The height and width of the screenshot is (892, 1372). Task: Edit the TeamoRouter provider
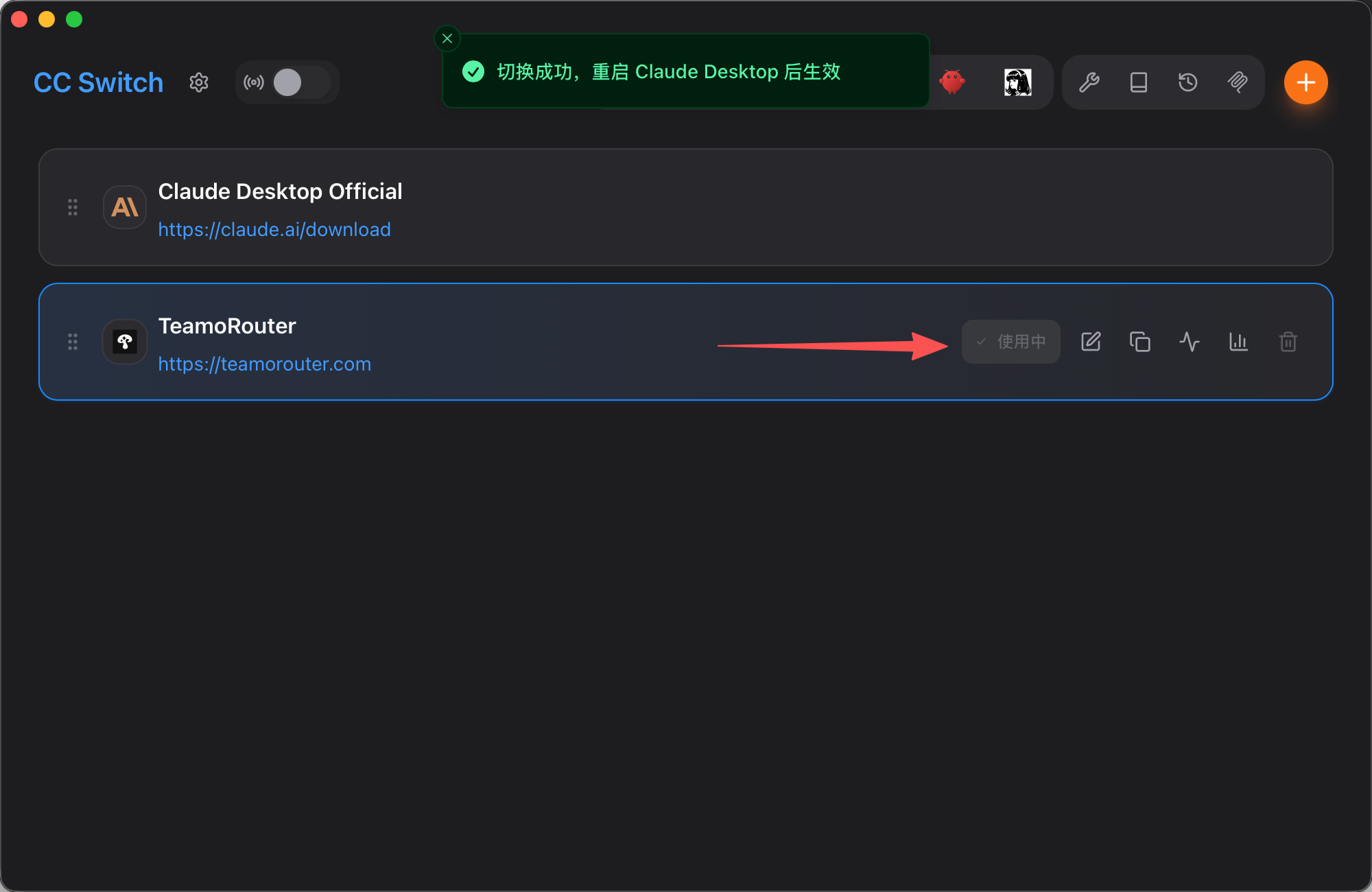tap(1091, 342)
